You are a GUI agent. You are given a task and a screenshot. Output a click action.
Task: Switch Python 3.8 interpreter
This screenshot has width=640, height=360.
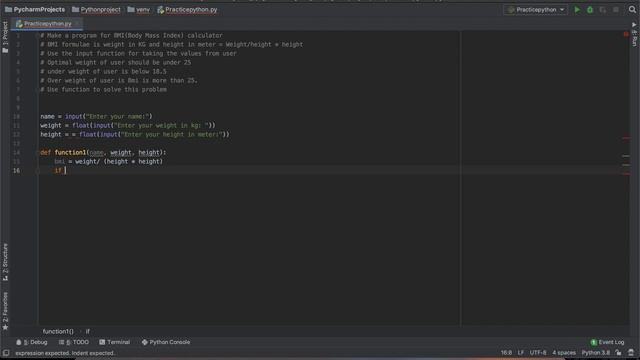(596, 353)
